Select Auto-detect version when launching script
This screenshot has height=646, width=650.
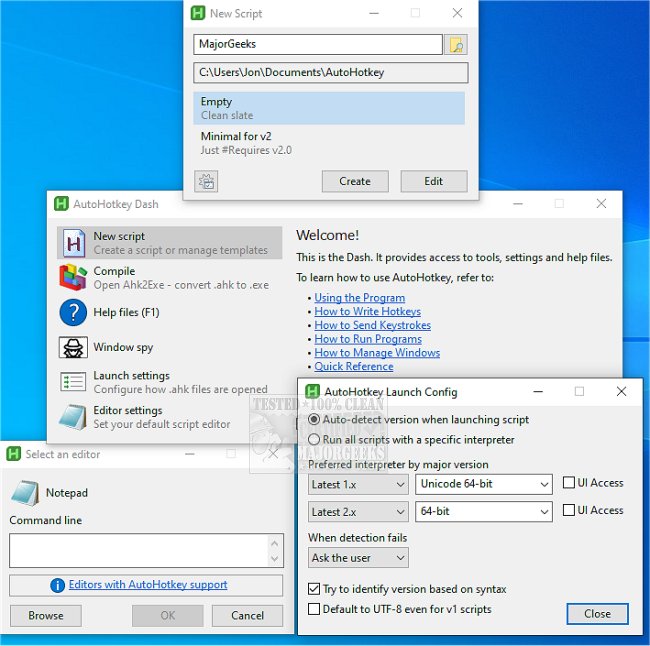[315, 420]
